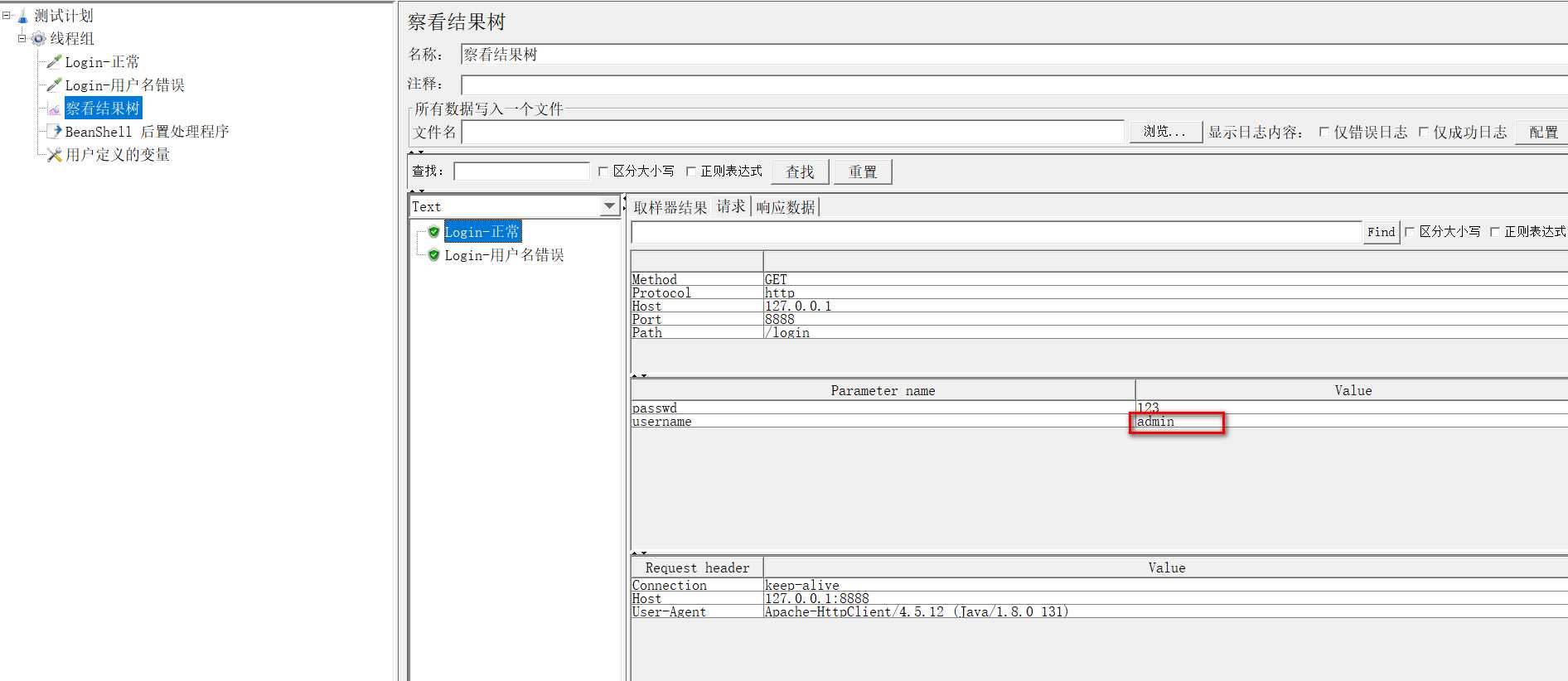The image size is (1568, 681).
Task: Click the 查找 button
Action: tap(800, 171)
